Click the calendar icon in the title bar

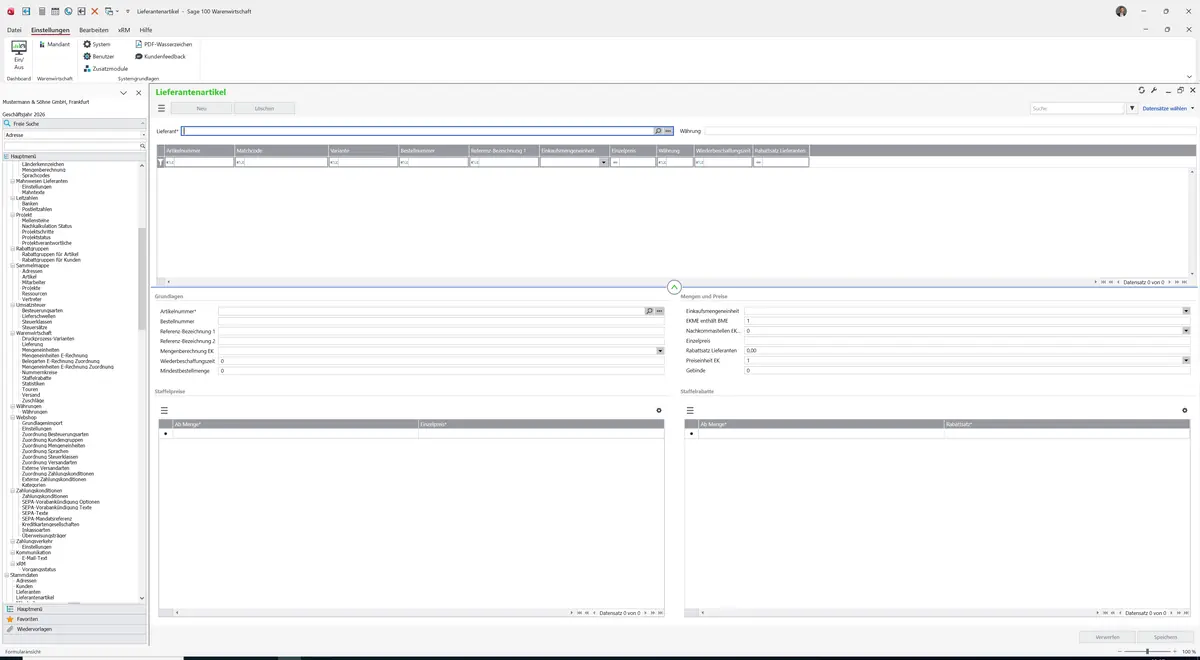tap(54, 11)
